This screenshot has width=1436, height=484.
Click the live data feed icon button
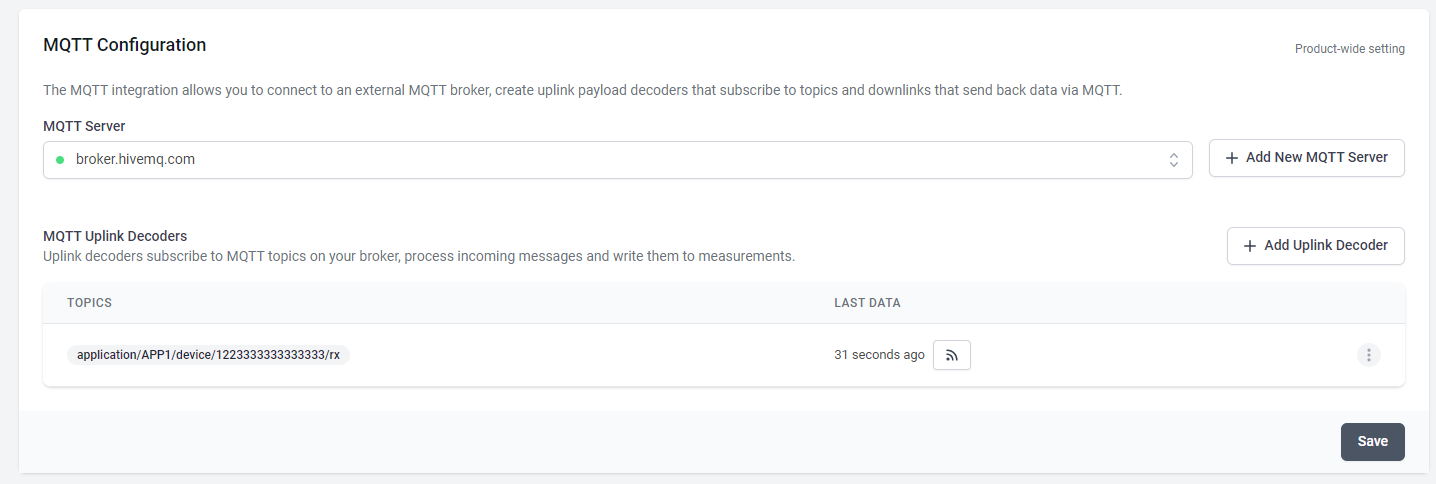click(x=951, y=355)
